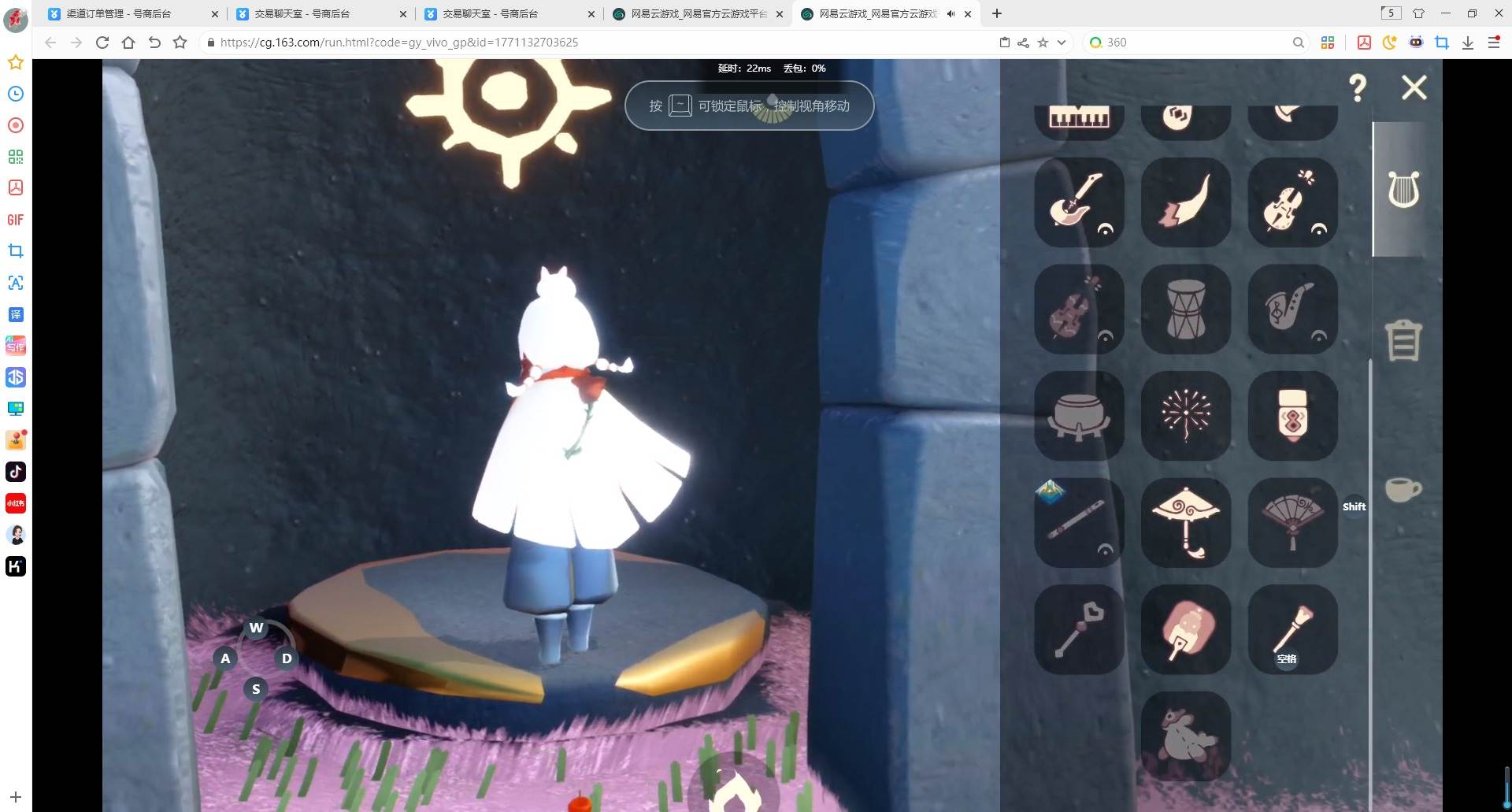
Task: Choose the cauldron pot item
Action: [1078, 415]
